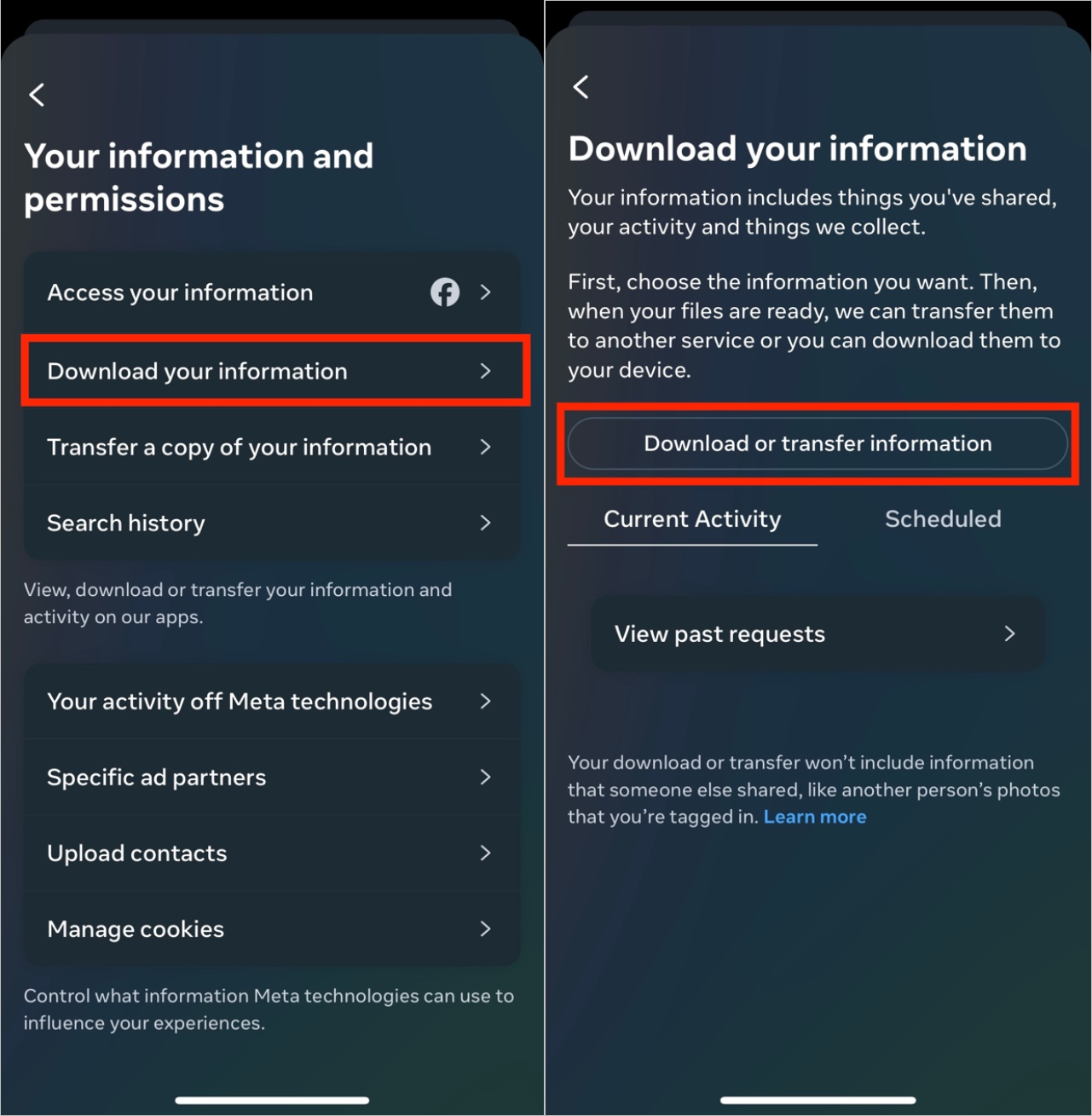Switch to Scheduled tab
Screen dimensions: 1092x1116
click(943, 519)
